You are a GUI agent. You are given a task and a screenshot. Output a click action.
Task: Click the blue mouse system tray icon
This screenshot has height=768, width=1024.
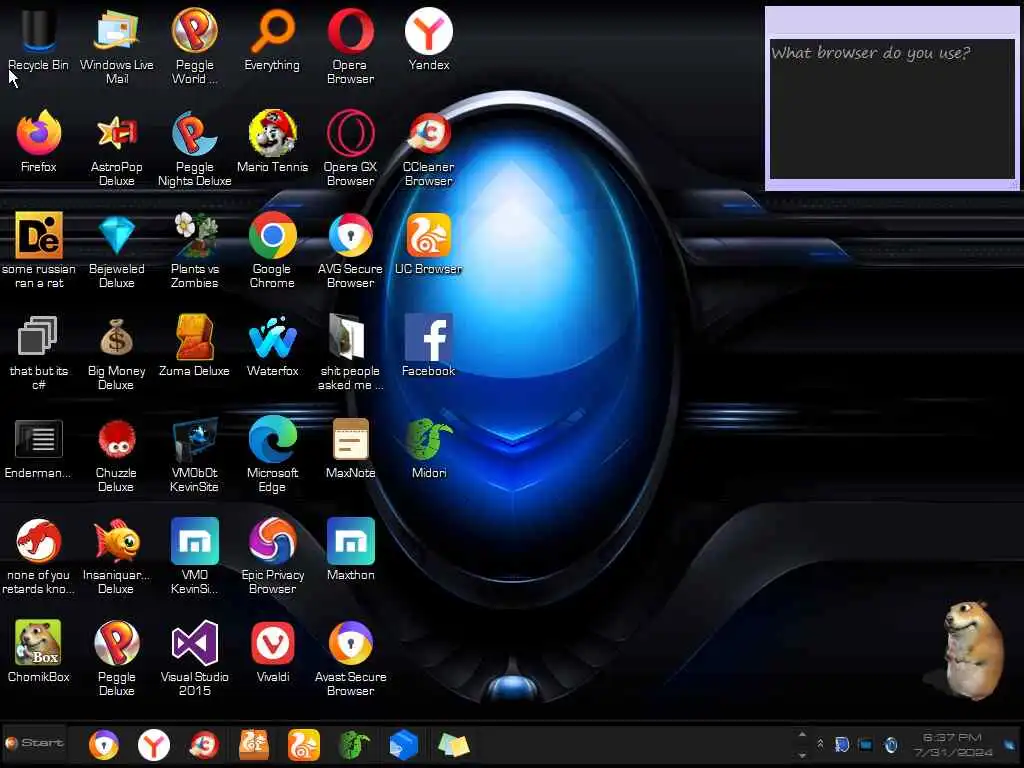(891, 744)
